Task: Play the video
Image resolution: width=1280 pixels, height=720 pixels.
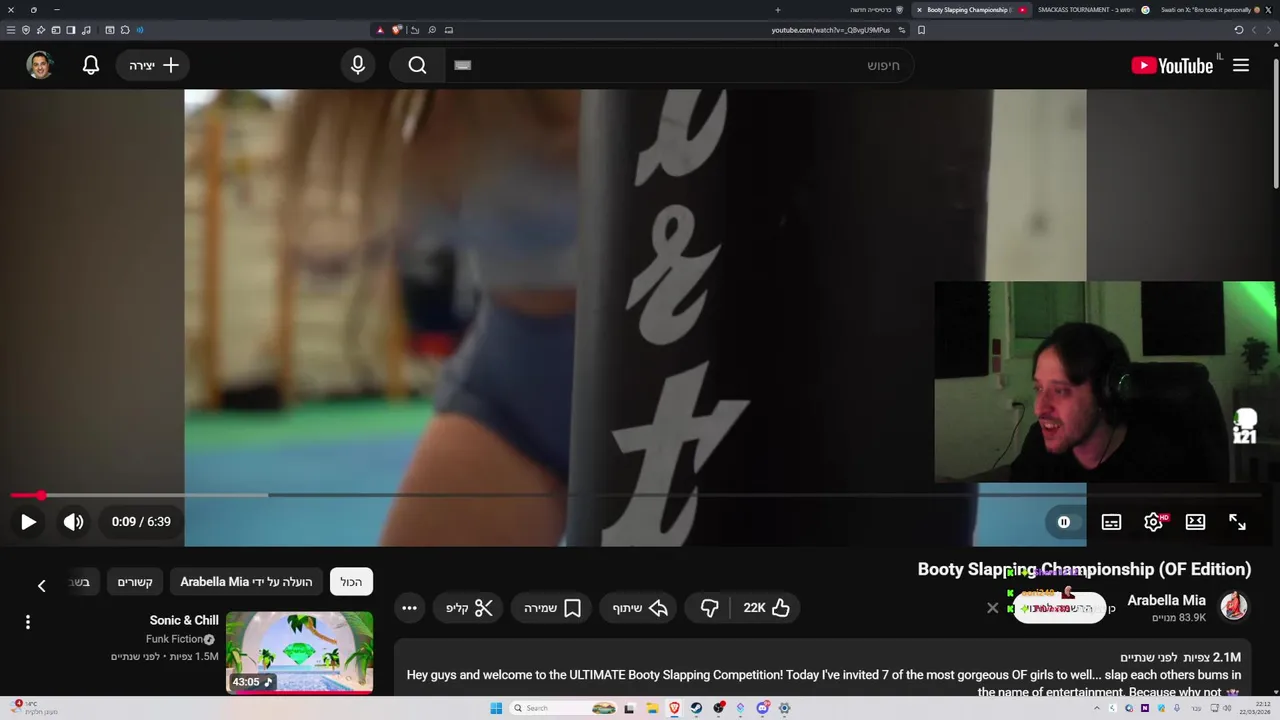Action: click(28, 522)
